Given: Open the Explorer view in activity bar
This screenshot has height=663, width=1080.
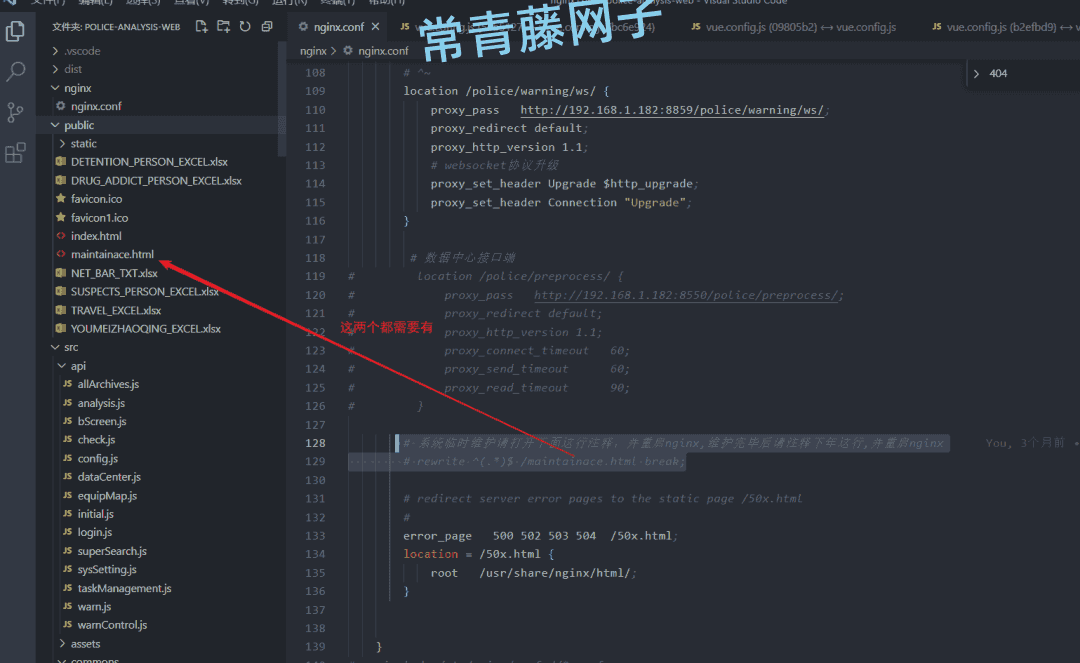Looking at the screenshot, I should point(15,31).
